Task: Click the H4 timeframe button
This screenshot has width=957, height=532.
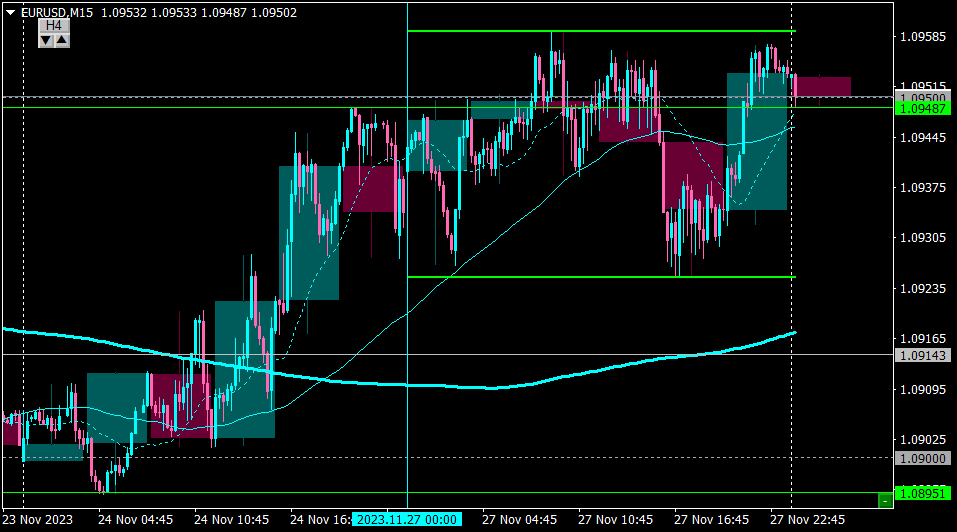Action: (54, 26)
